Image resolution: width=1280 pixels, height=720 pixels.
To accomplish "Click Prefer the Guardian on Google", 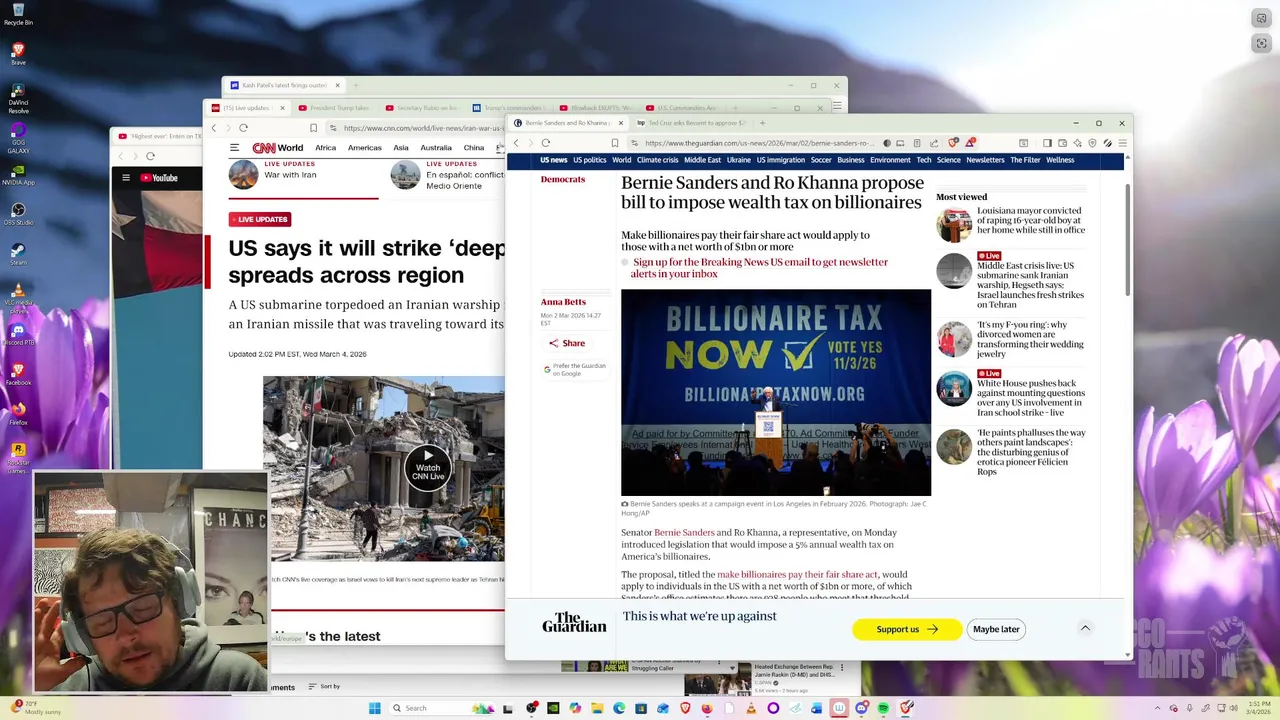I will click(x=575, y=369).
